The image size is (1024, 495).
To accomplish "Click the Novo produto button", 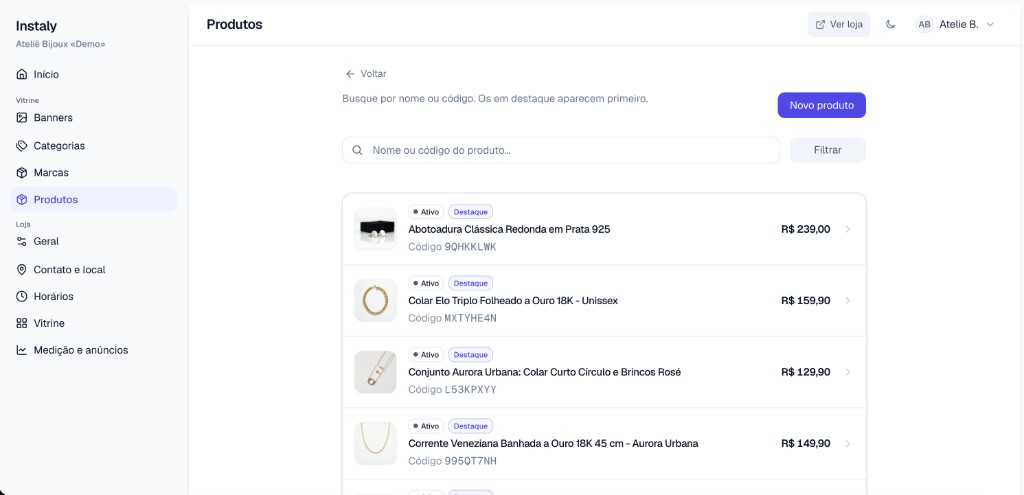I will [822, 105].
